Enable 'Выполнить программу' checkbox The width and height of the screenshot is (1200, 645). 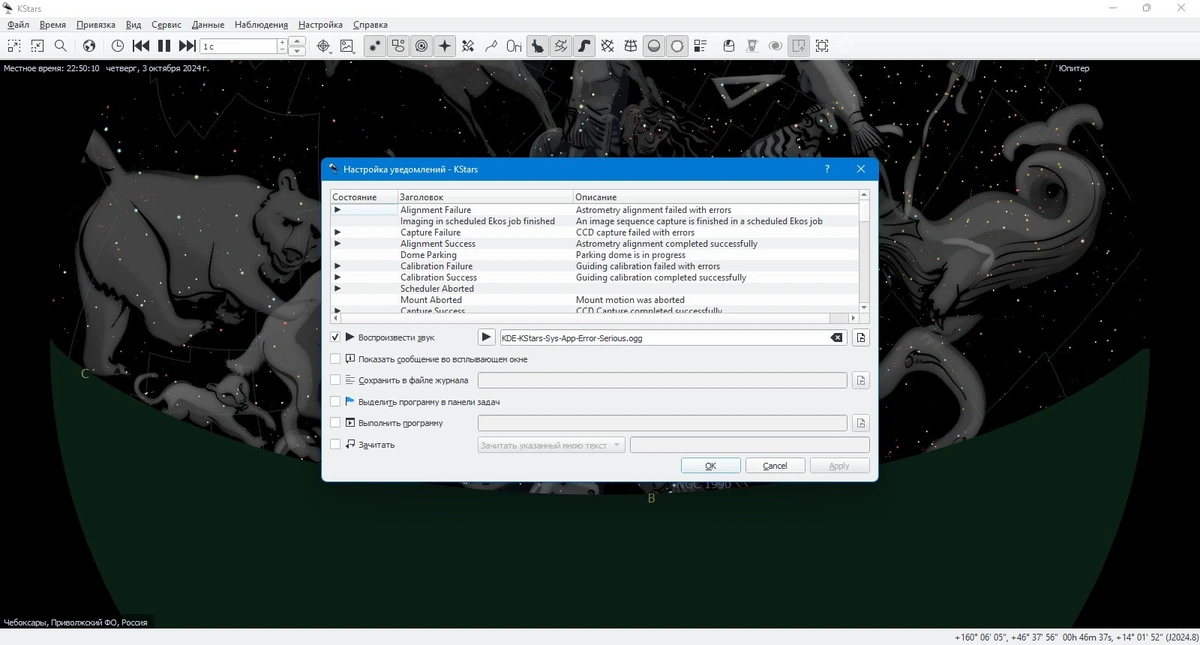335,423
